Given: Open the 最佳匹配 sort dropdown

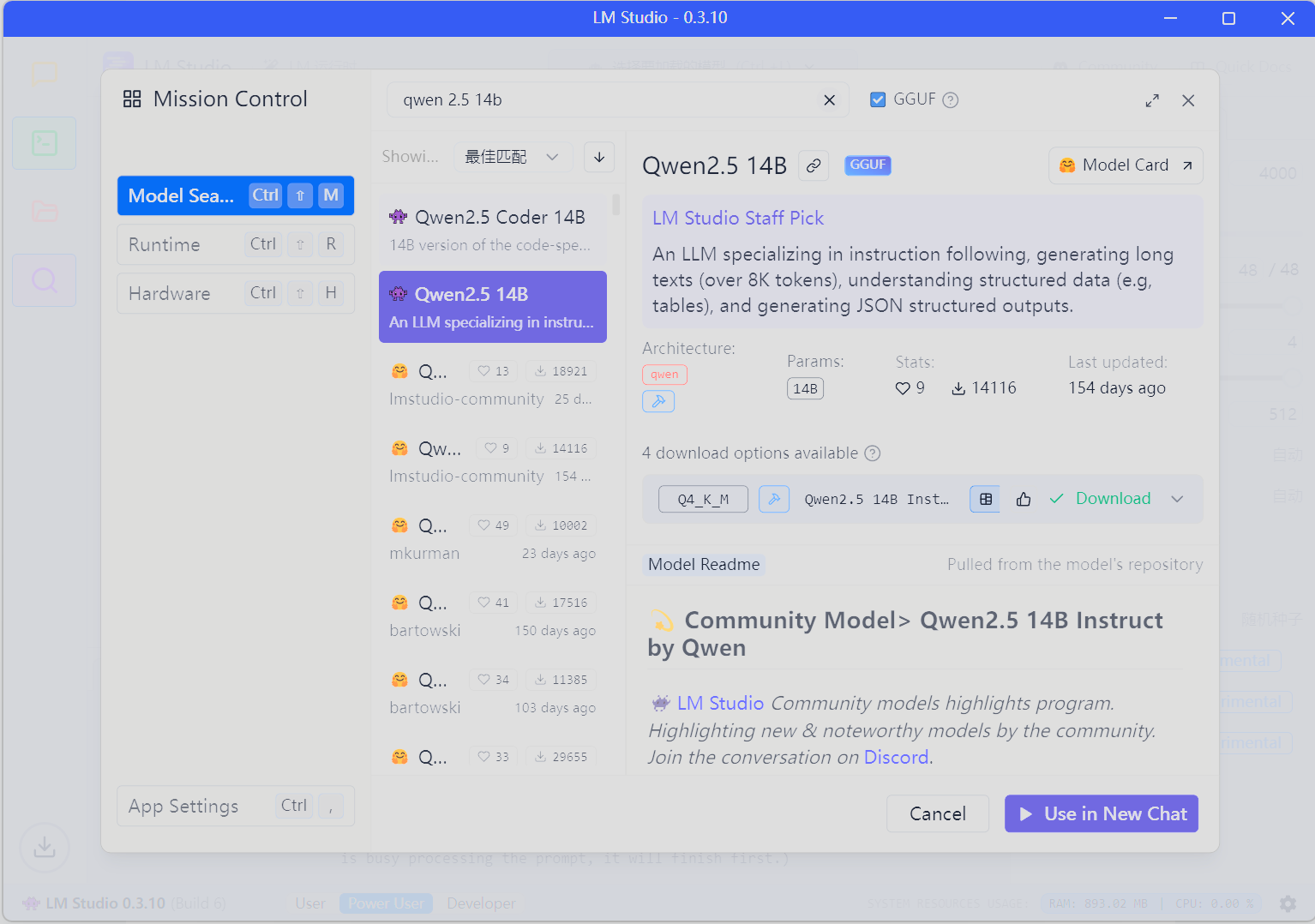Looking at the screenshot, I should (513, 157).
